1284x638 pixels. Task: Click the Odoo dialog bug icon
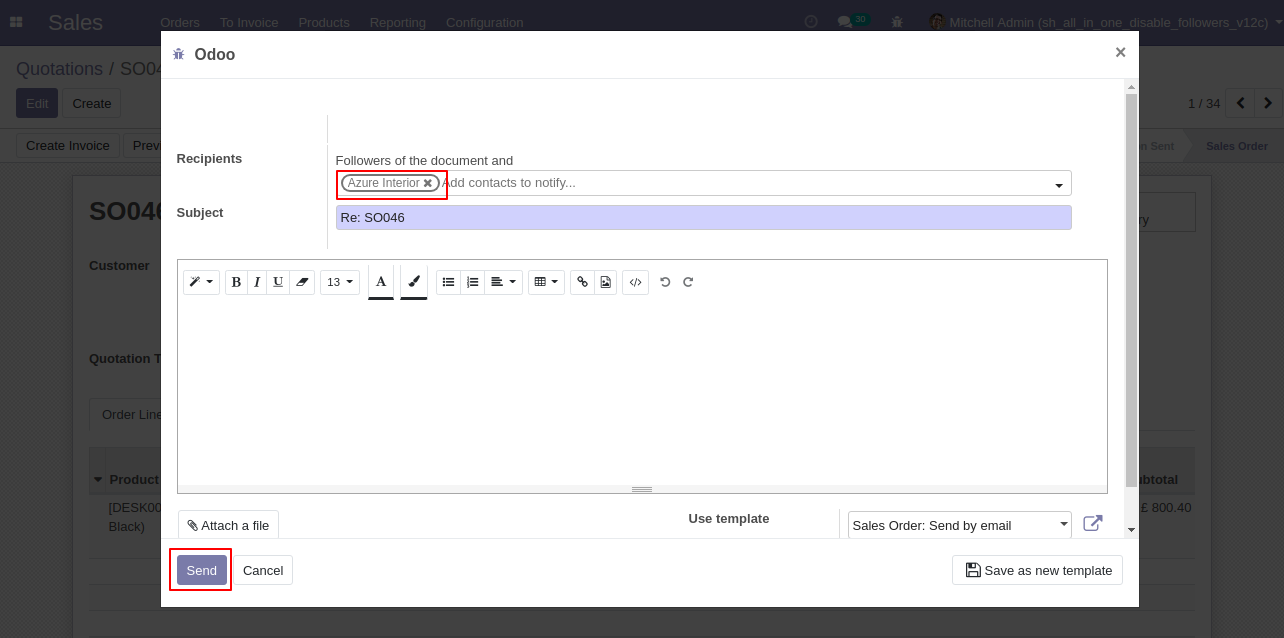click(x=179, y=54)
